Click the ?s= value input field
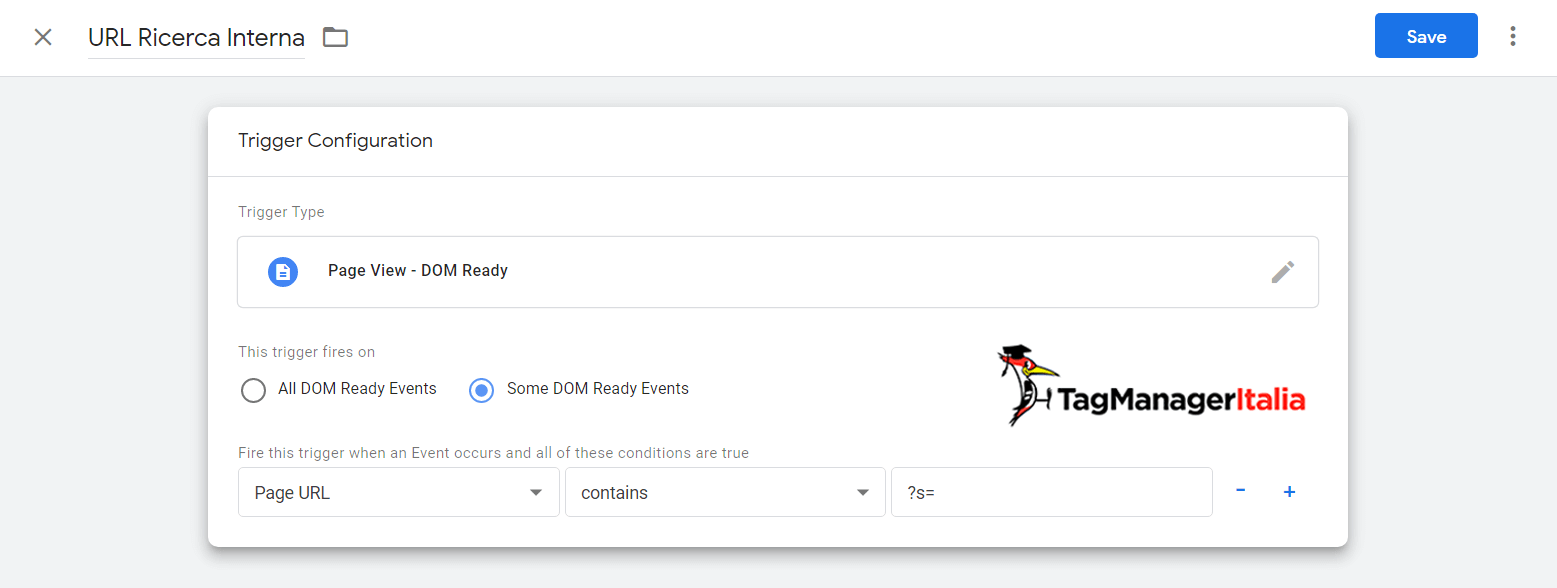Screen dimensions: 1557x588 tap(1052, 492)
